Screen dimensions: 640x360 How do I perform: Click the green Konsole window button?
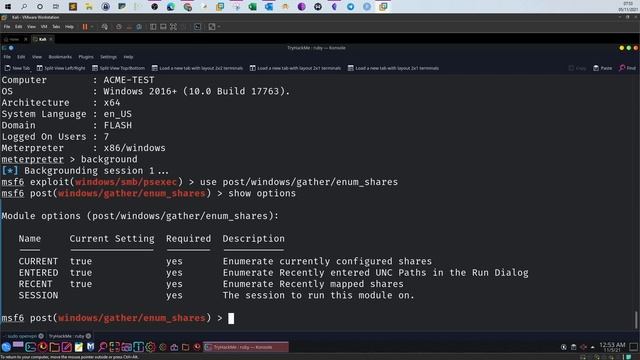click(629, 48)
